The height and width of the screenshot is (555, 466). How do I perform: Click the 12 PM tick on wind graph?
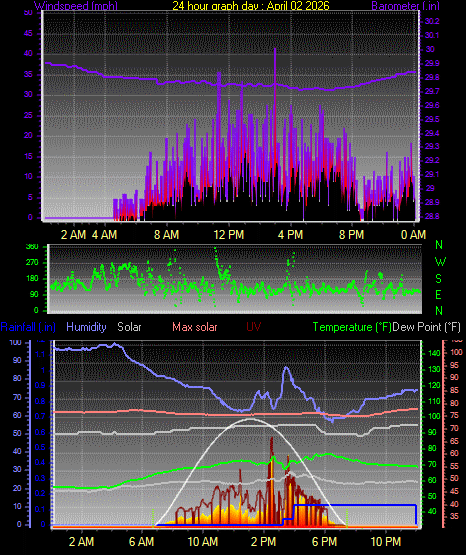(x=229, y=234)
